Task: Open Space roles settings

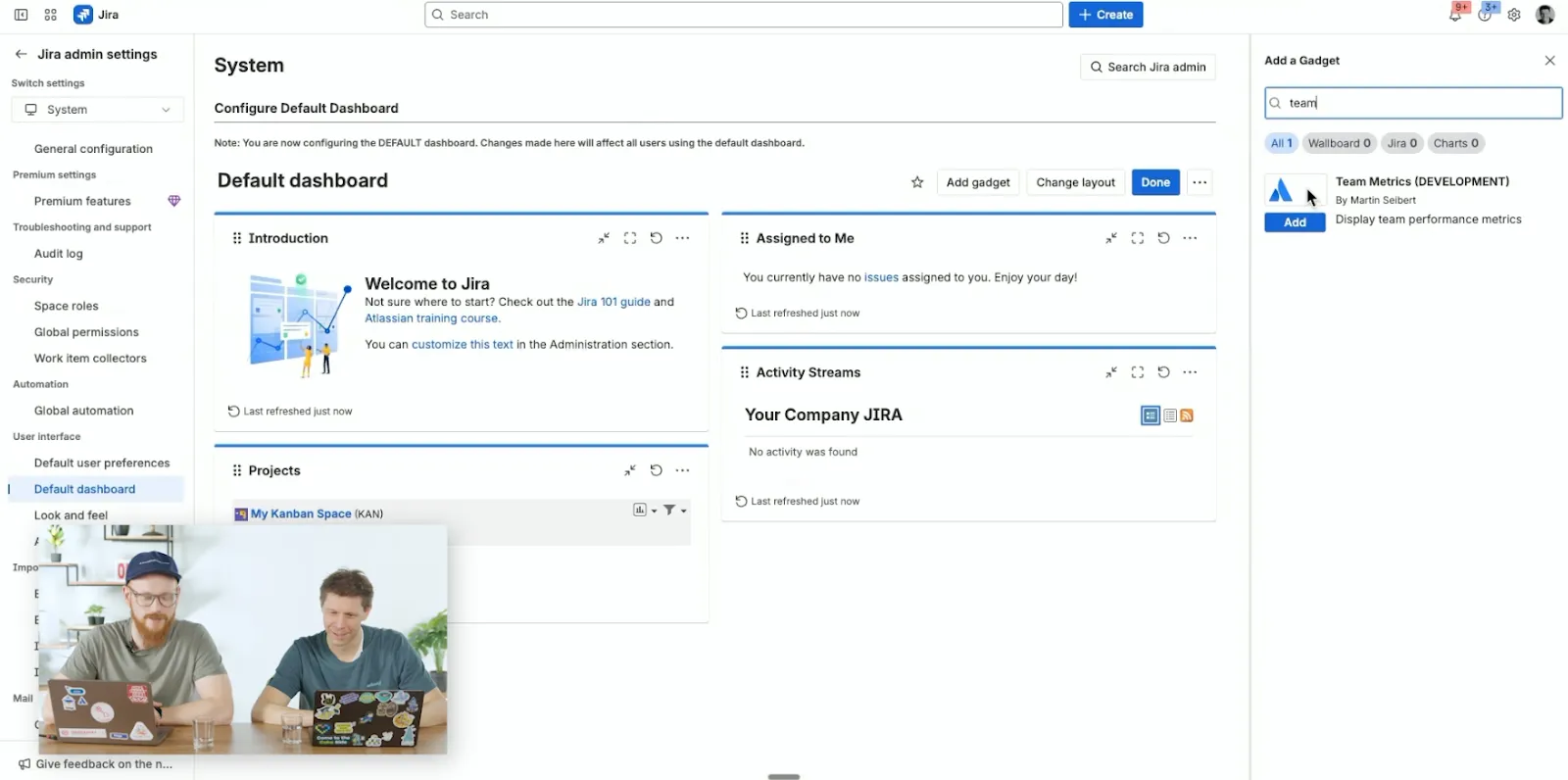Action: pos(67,306)
